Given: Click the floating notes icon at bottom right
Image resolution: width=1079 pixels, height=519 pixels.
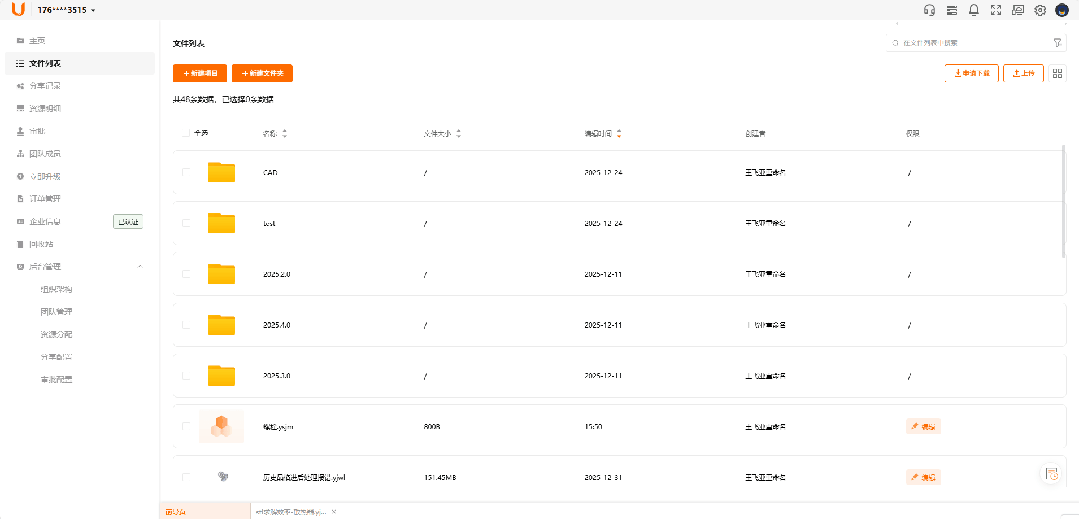Looking at the screenshot, I should [x=1050, y=474].
